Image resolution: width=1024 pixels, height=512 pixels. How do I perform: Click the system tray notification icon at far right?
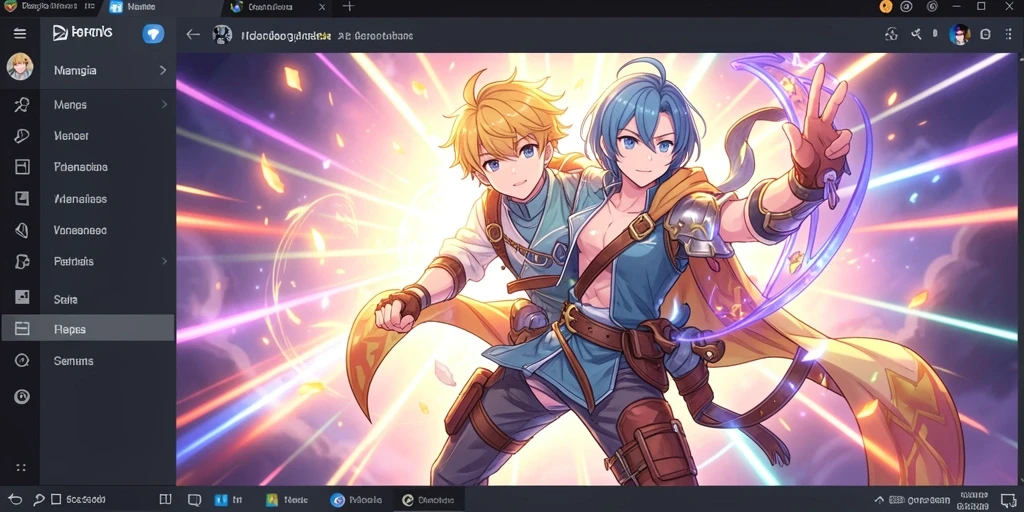1008,500
